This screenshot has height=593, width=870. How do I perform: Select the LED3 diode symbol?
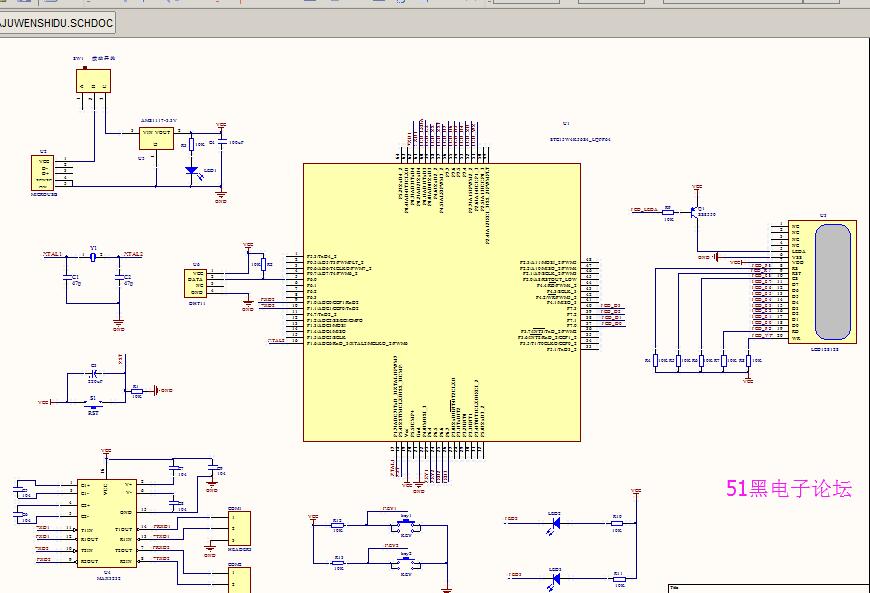point(555,579)
